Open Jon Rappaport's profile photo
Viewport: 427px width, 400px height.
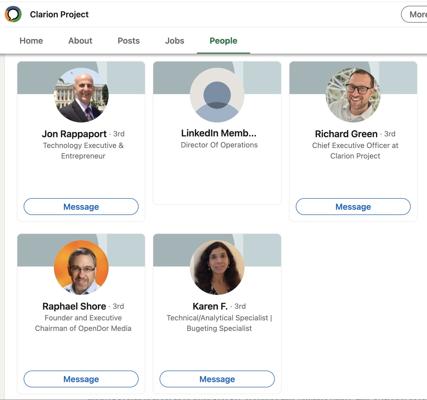pos(81,95)
